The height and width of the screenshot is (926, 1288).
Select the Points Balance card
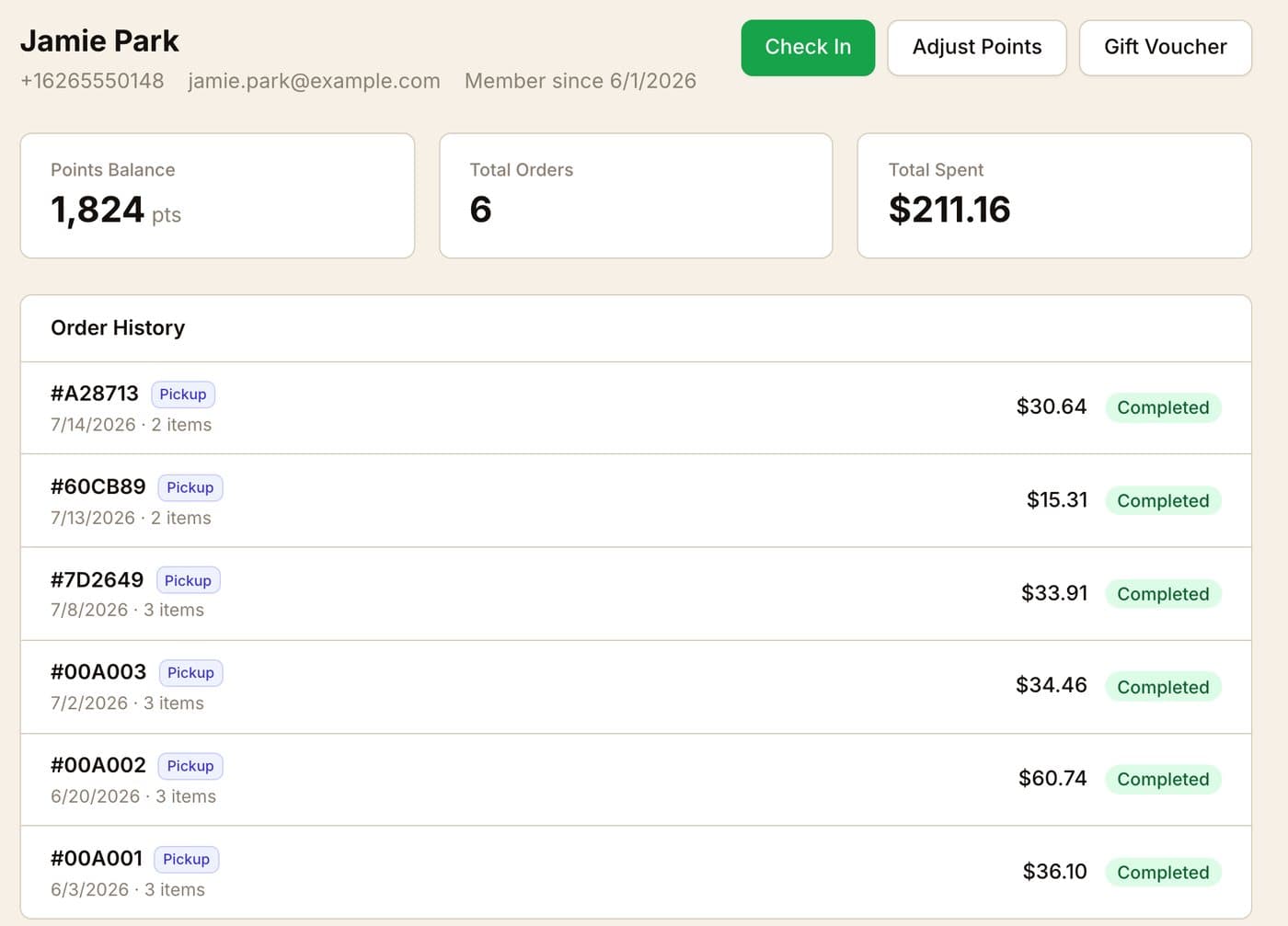tap(217, 196)
